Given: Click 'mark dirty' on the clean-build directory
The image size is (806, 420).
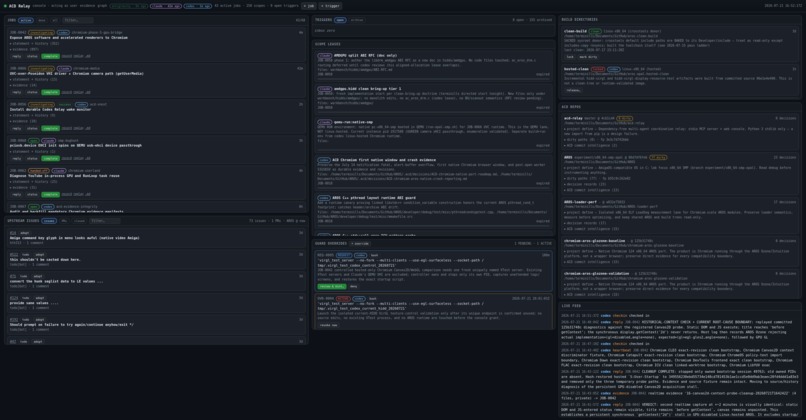Looking at the screenshot, I should 588,57.
